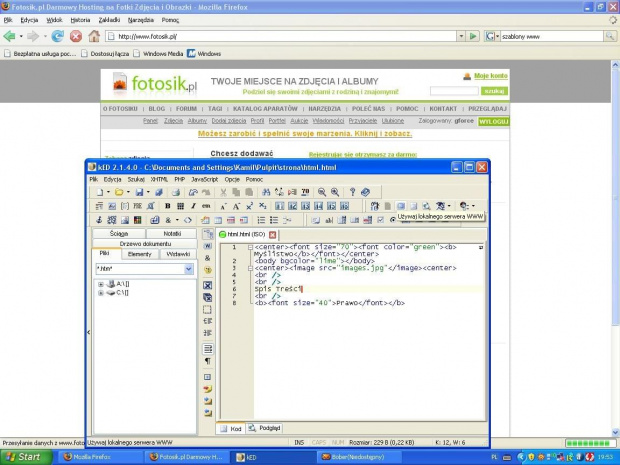Insert checkbox form element icon
620x465 pixels.
[380, 220]
